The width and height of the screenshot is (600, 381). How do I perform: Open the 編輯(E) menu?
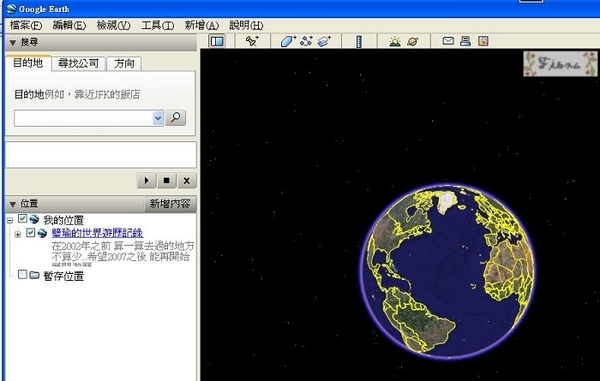pos(69,26)
